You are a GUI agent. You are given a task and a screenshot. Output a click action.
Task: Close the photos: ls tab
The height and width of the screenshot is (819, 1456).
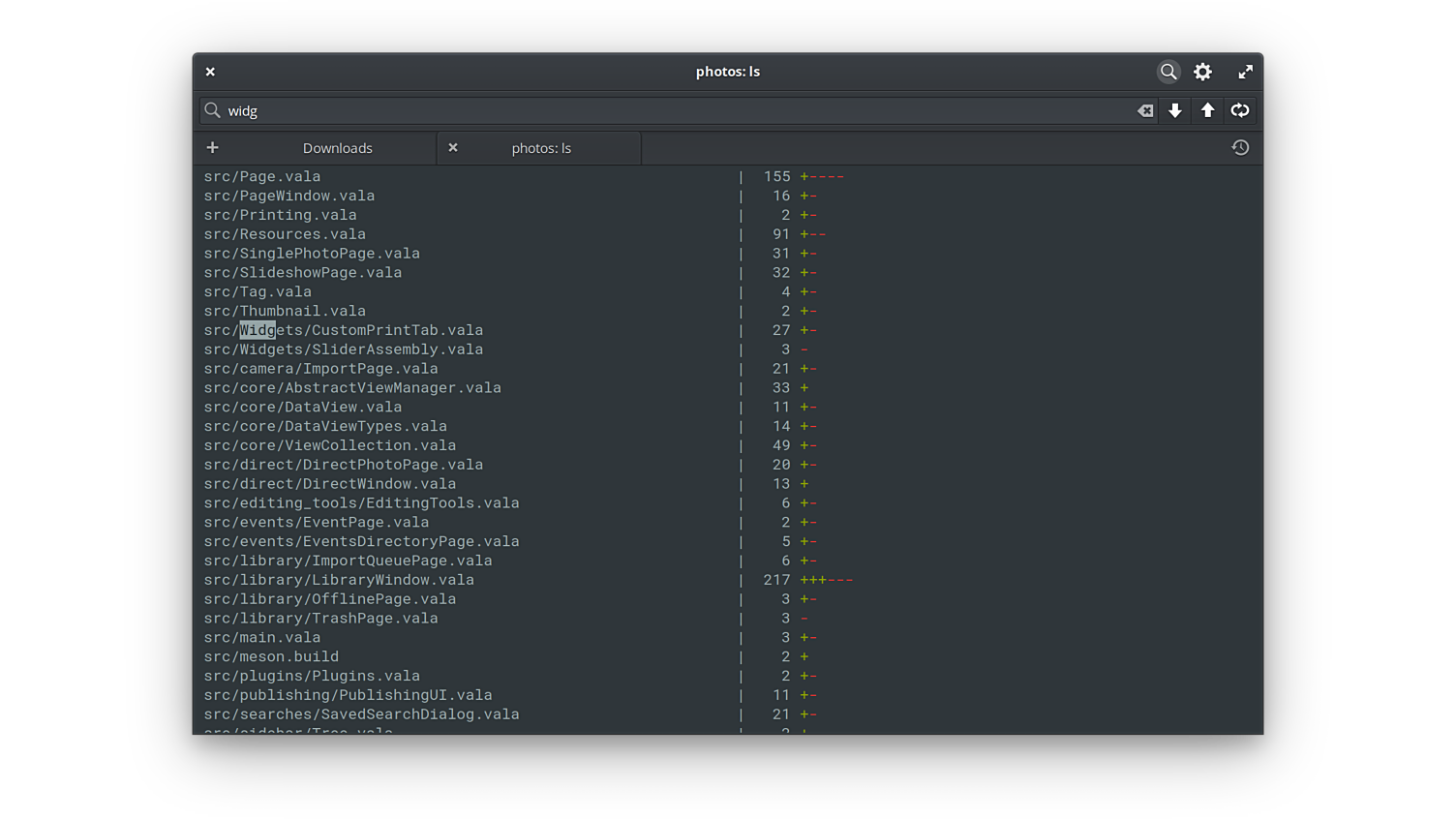(453, 148)
